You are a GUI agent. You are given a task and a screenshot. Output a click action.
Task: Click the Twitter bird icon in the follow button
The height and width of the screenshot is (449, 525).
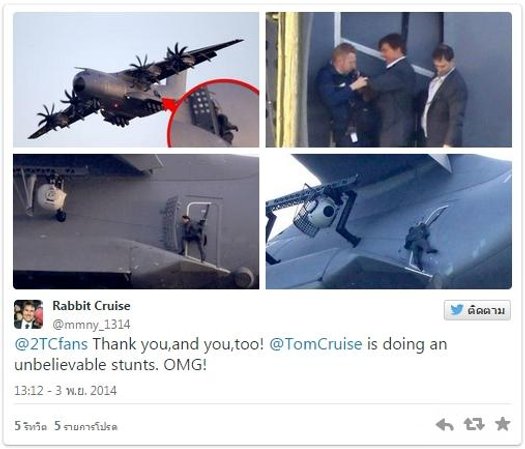pyautogui.click(x=457, y=310)
